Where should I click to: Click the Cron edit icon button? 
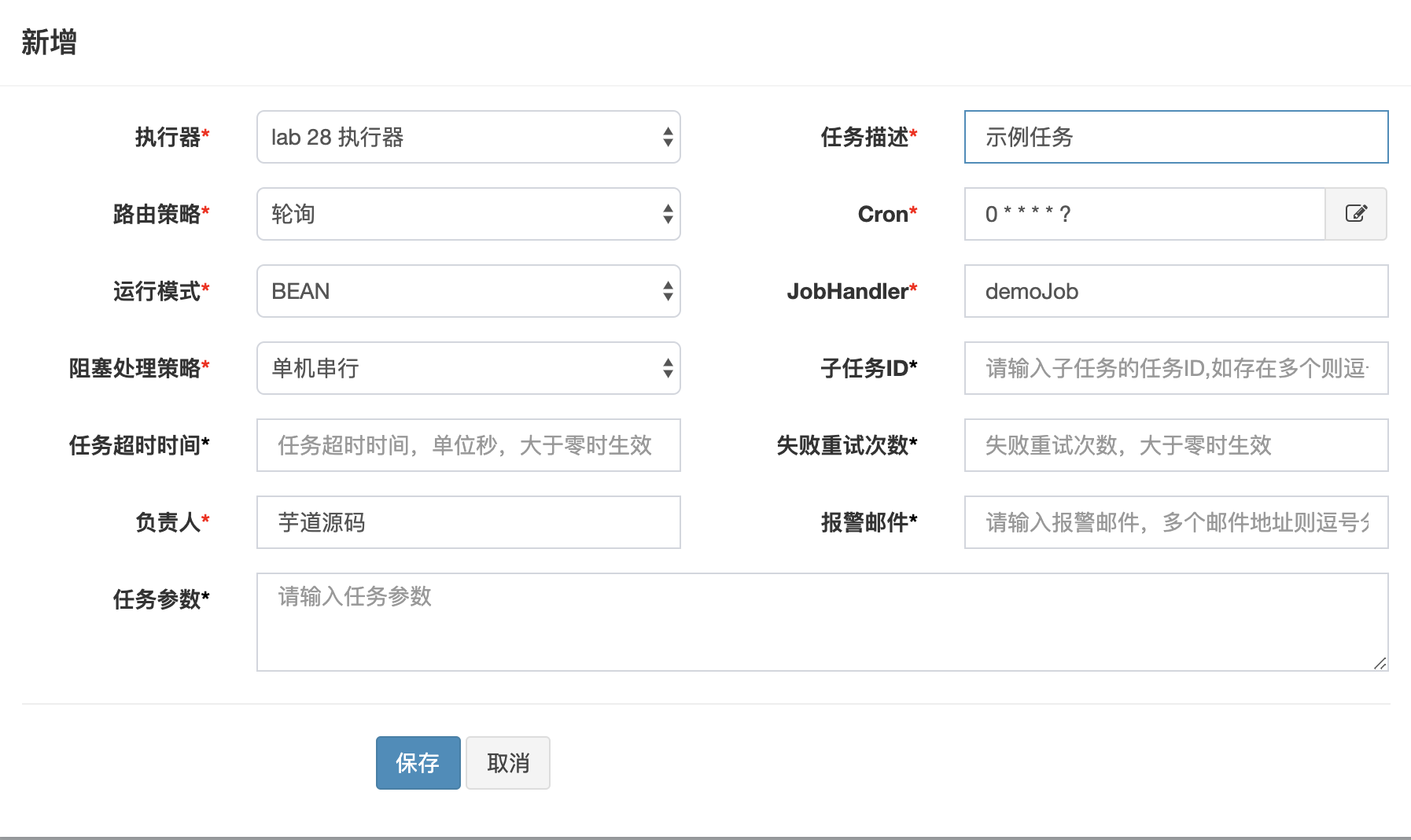pos(1355,214)
